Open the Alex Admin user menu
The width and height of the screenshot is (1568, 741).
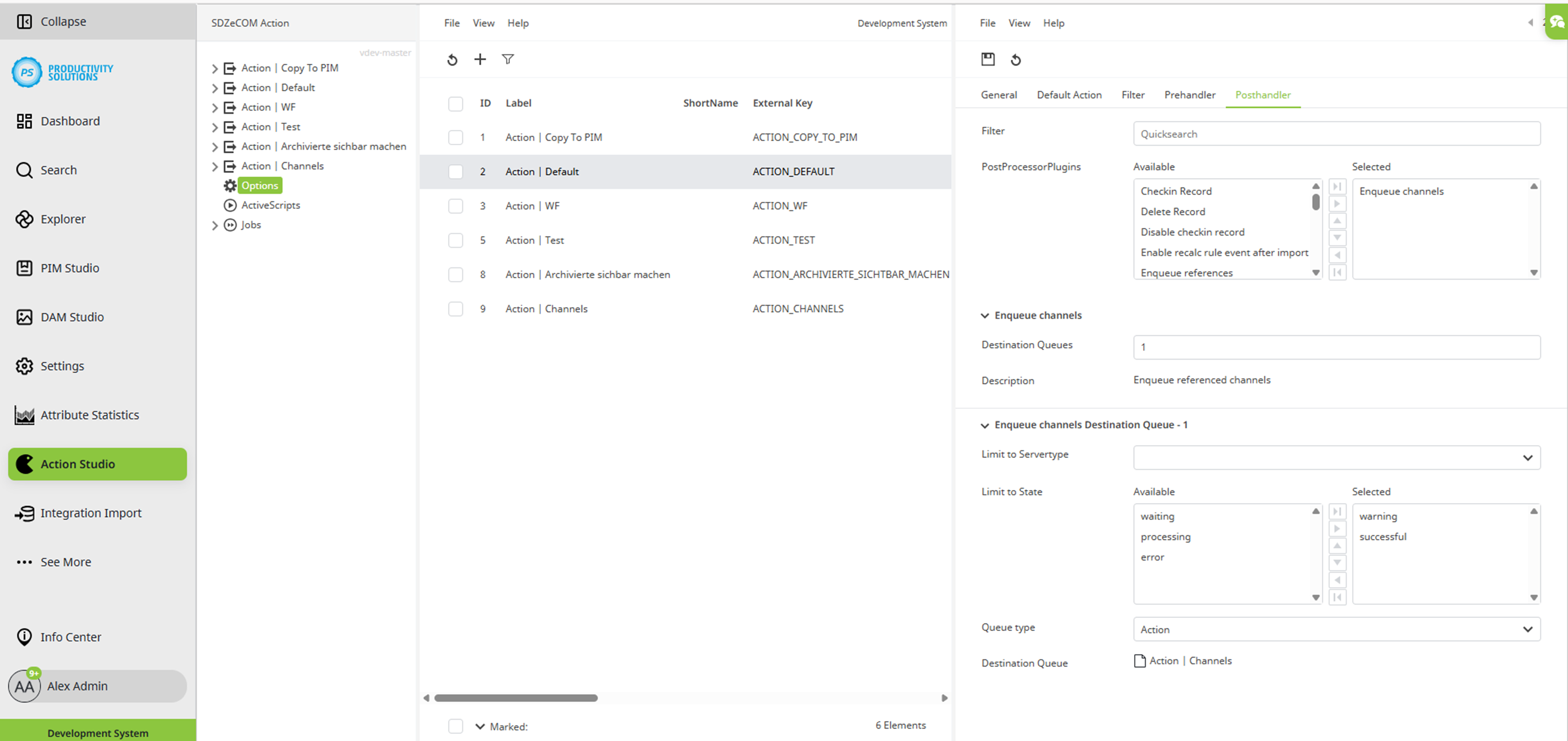[97, 686]
